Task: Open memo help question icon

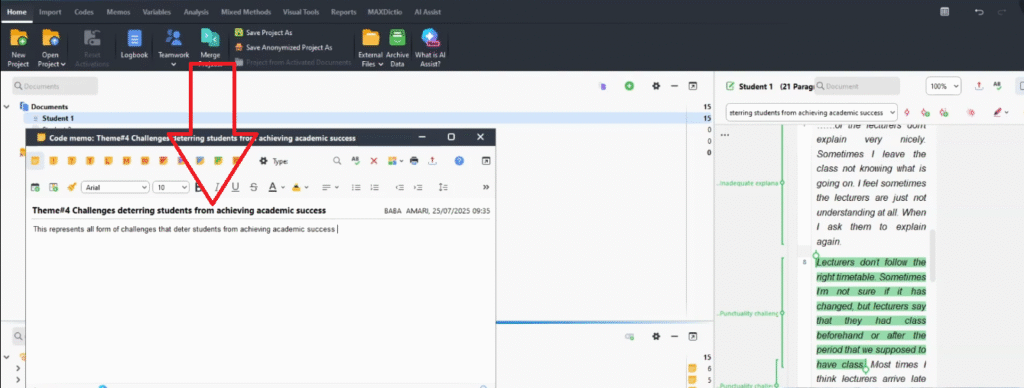Action: (459, 161)
